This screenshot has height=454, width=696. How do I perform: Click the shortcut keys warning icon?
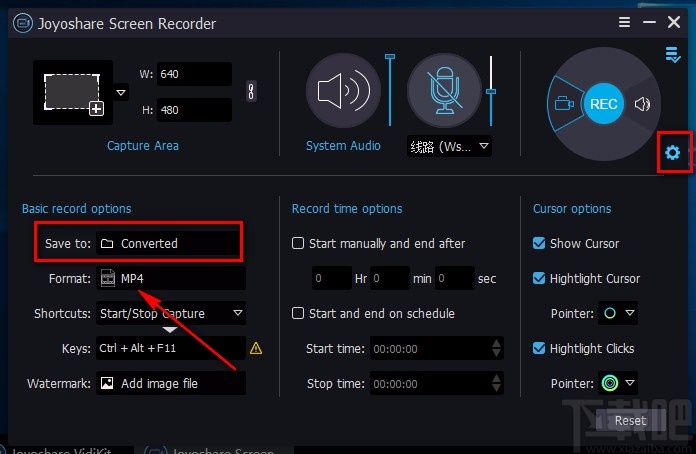click(x=256, y=348)
